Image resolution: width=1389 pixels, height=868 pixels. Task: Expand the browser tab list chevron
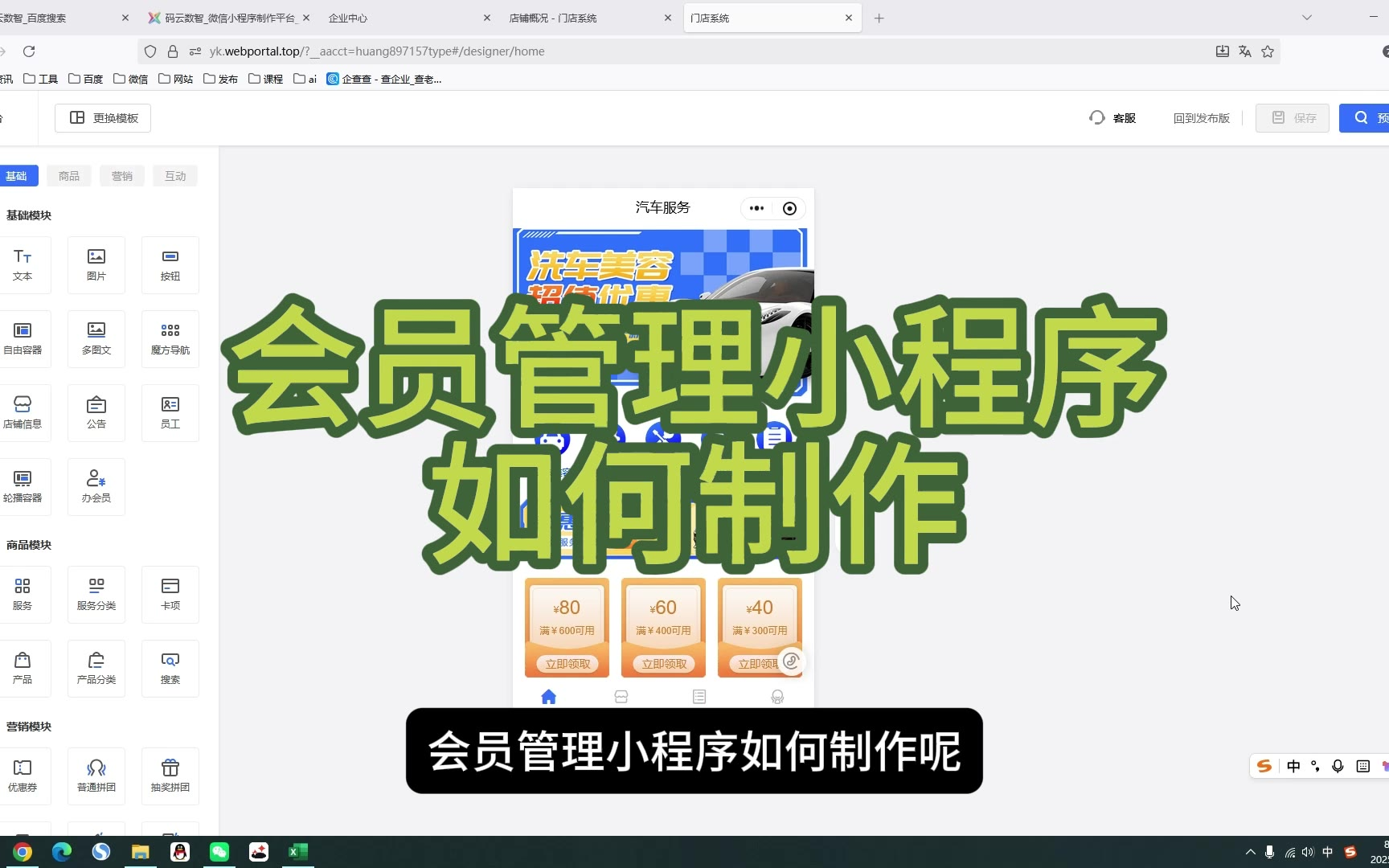pyautogui.click(x=1307, y=18)
